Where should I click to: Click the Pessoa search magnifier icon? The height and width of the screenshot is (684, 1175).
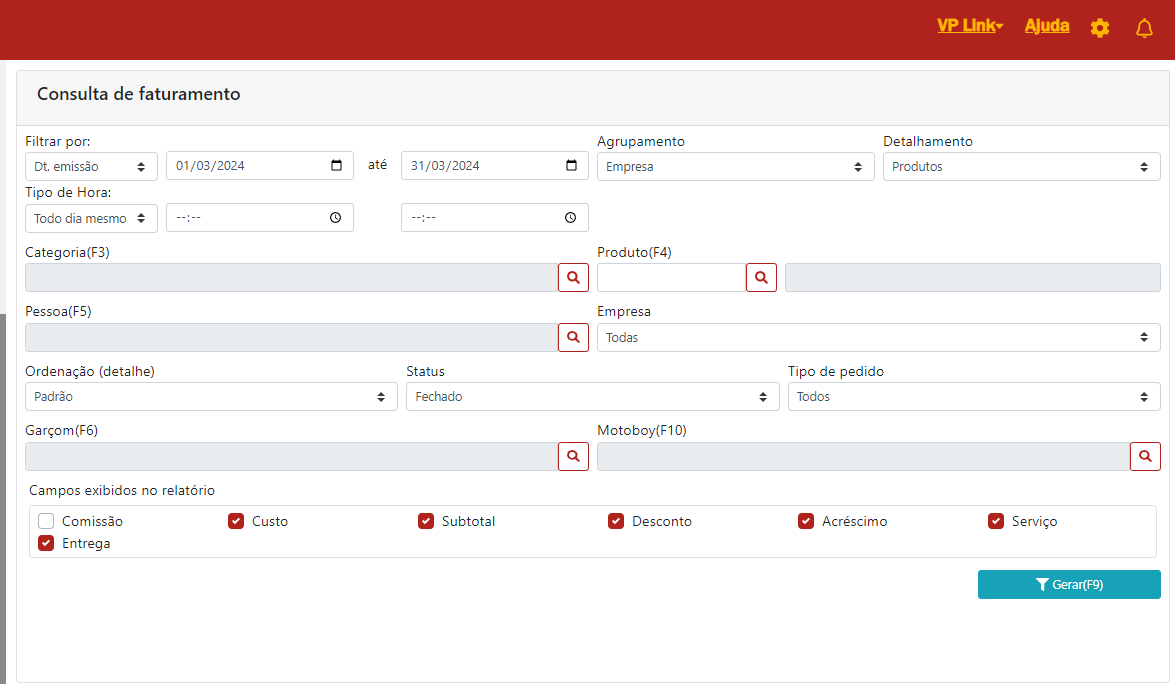[573, 338]
